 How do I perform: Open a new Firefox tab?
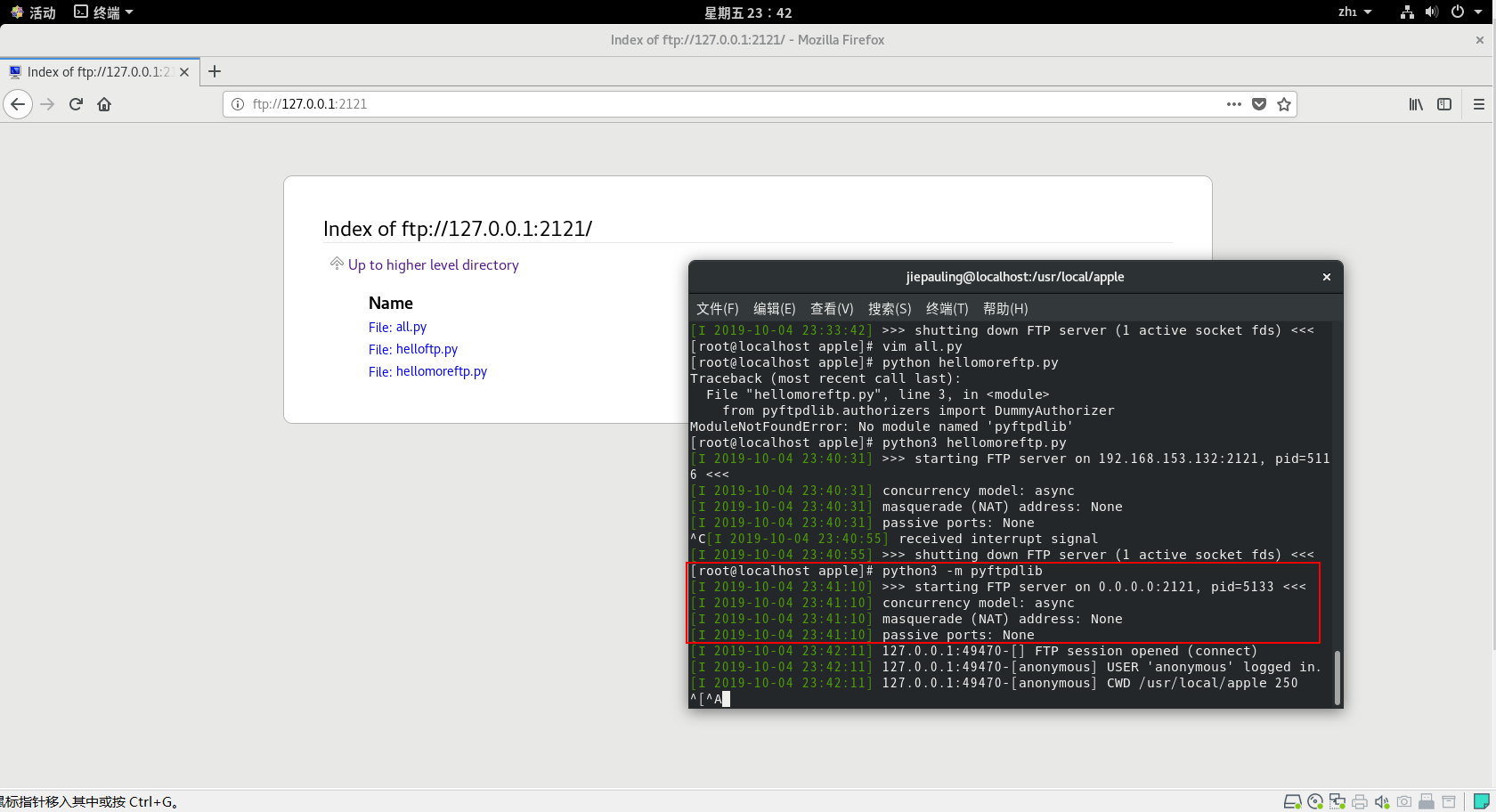click(215, 71)
